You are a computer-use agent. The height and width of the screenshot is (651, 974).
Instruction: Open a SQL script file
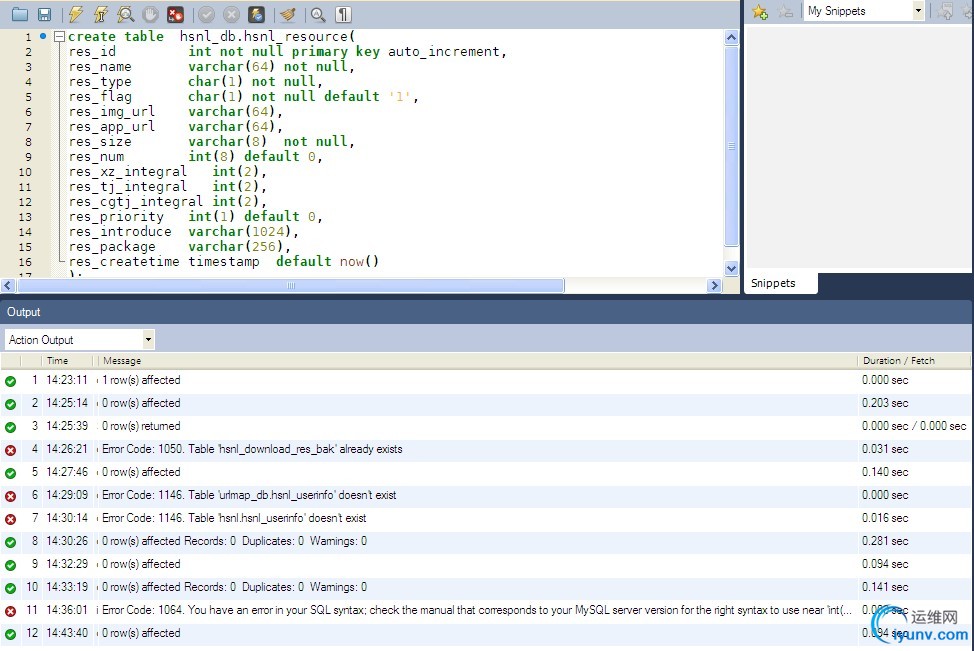(20, 14)
